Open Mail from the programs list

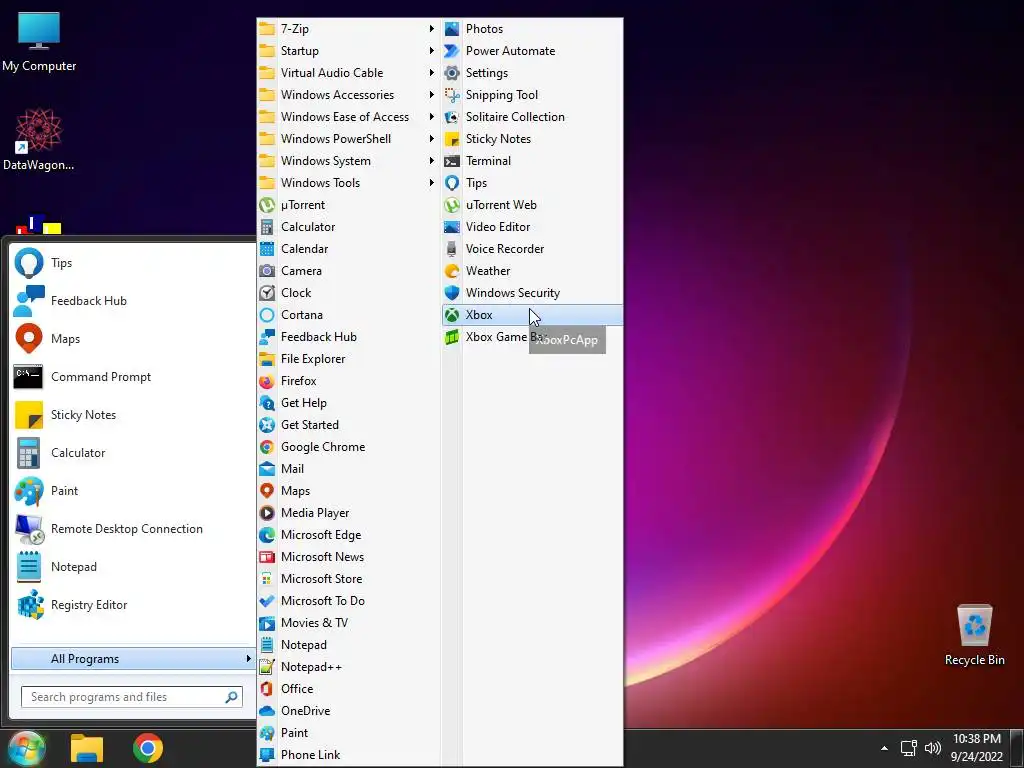[348, 469]
